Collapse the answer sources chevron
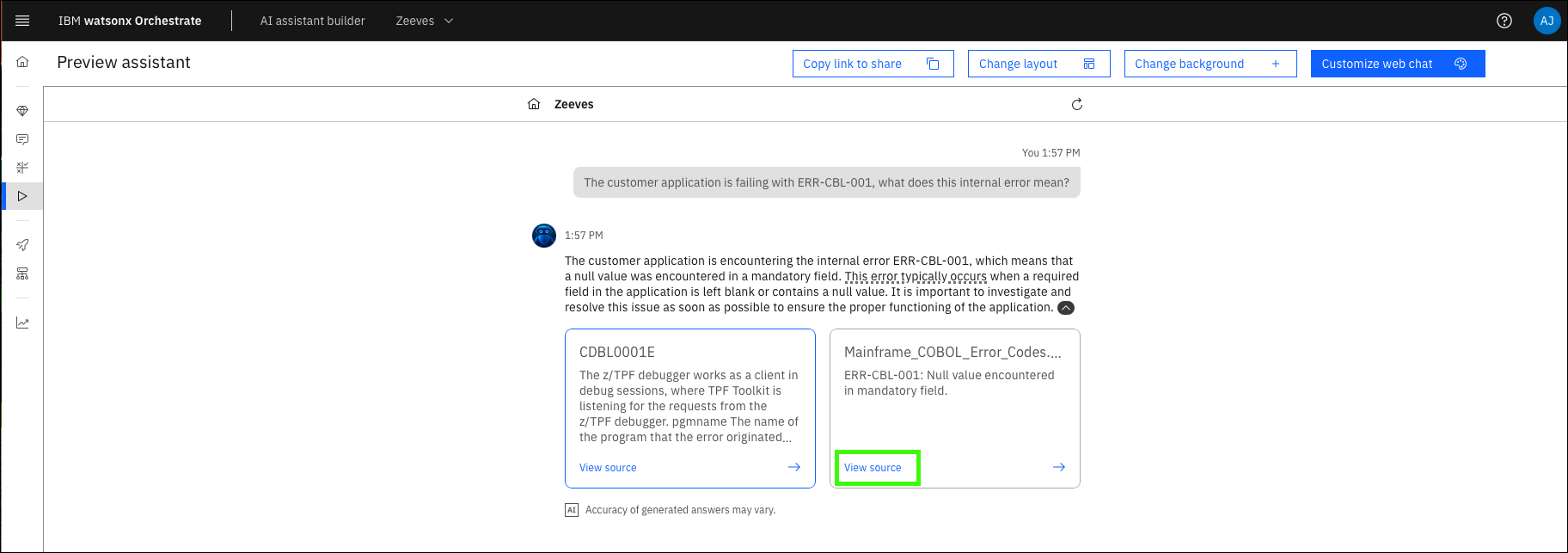The image size is (1568, 553). pyautogui.click(x=1065, y=308)
